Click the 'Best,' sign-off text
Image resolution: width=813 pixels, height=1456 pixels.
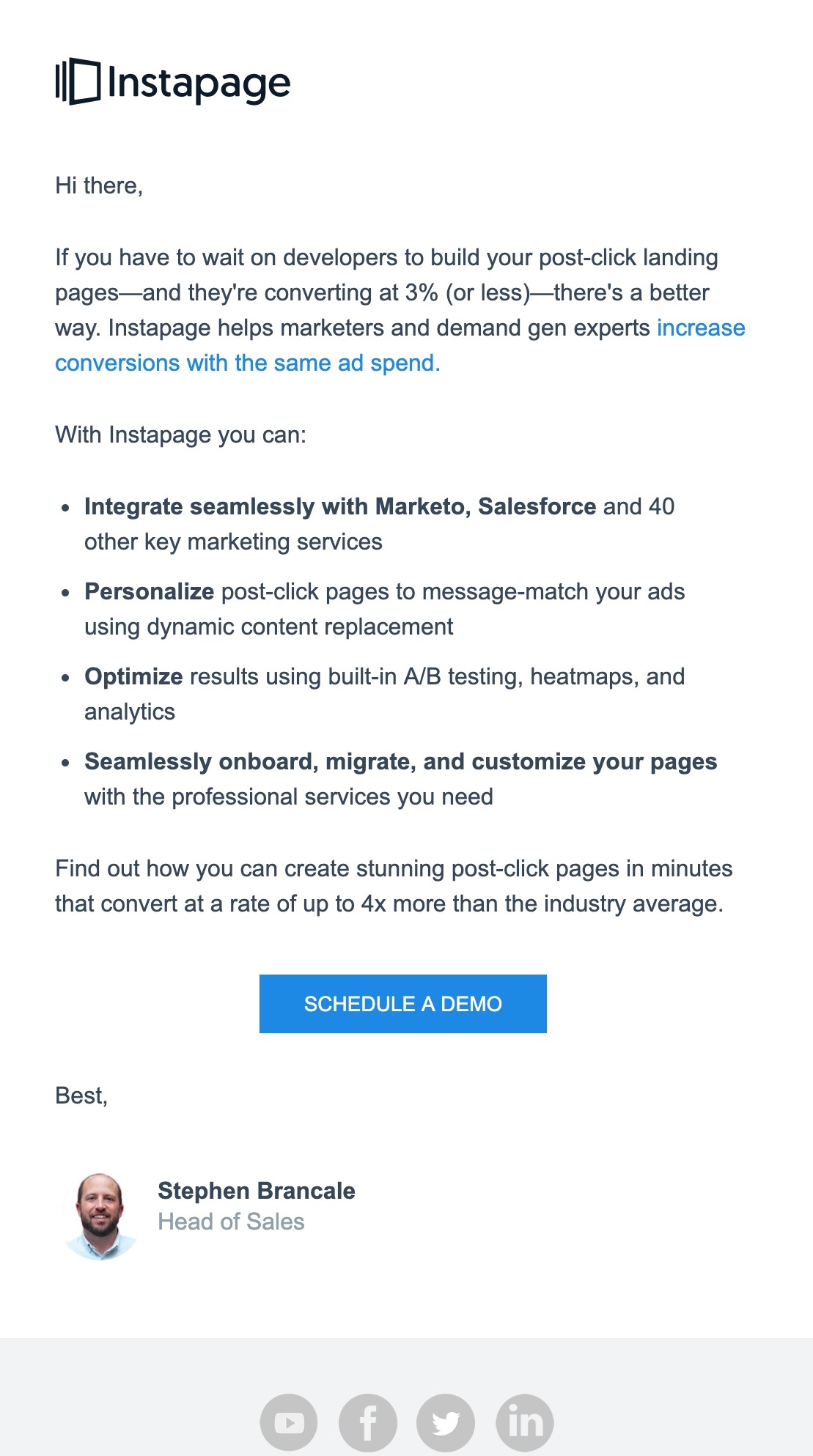(81, 1095)
